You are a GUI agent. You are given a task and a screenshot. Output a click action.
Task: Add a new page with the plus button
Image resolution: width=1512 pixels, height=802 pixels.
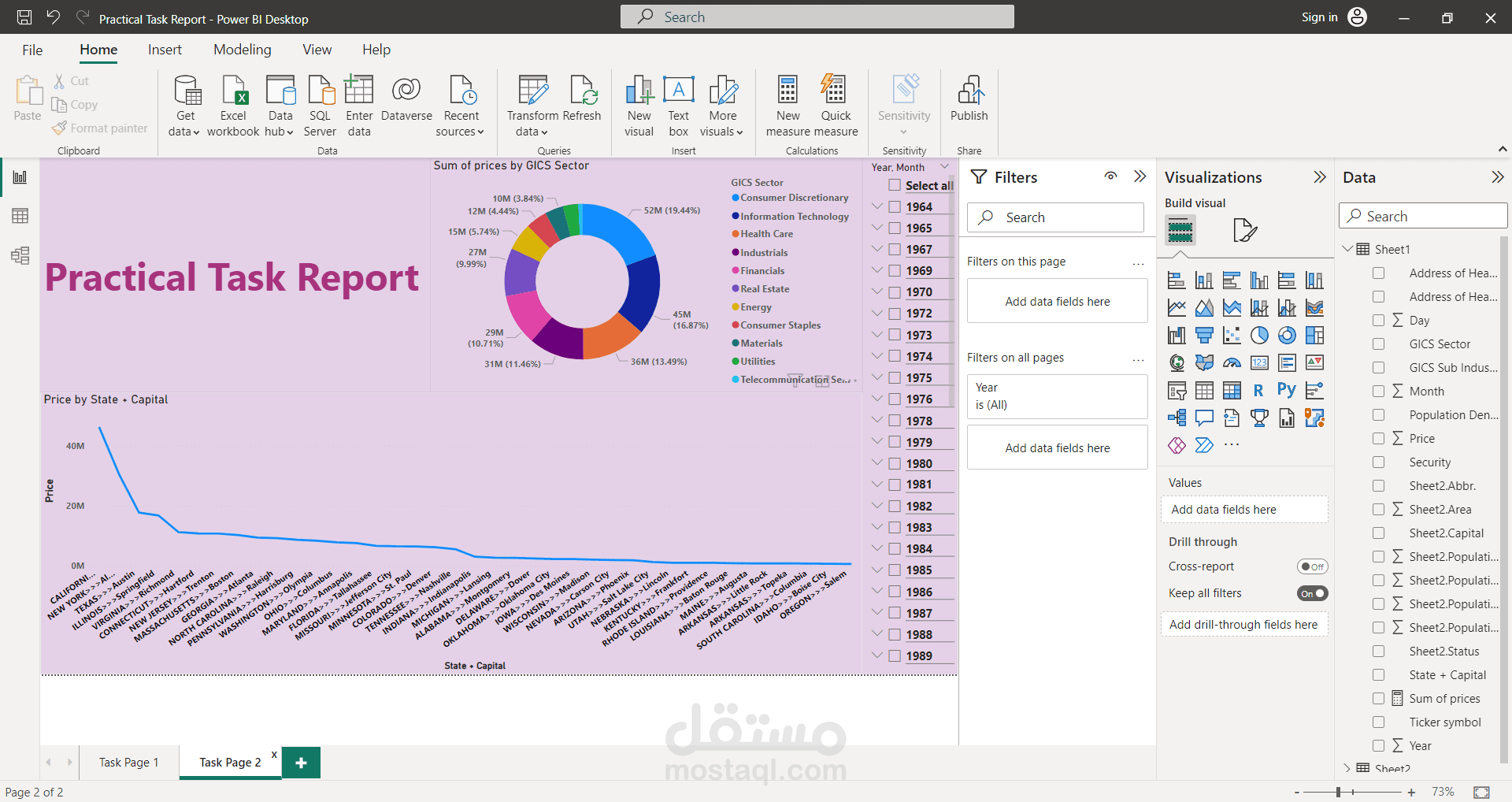[301, 763]
